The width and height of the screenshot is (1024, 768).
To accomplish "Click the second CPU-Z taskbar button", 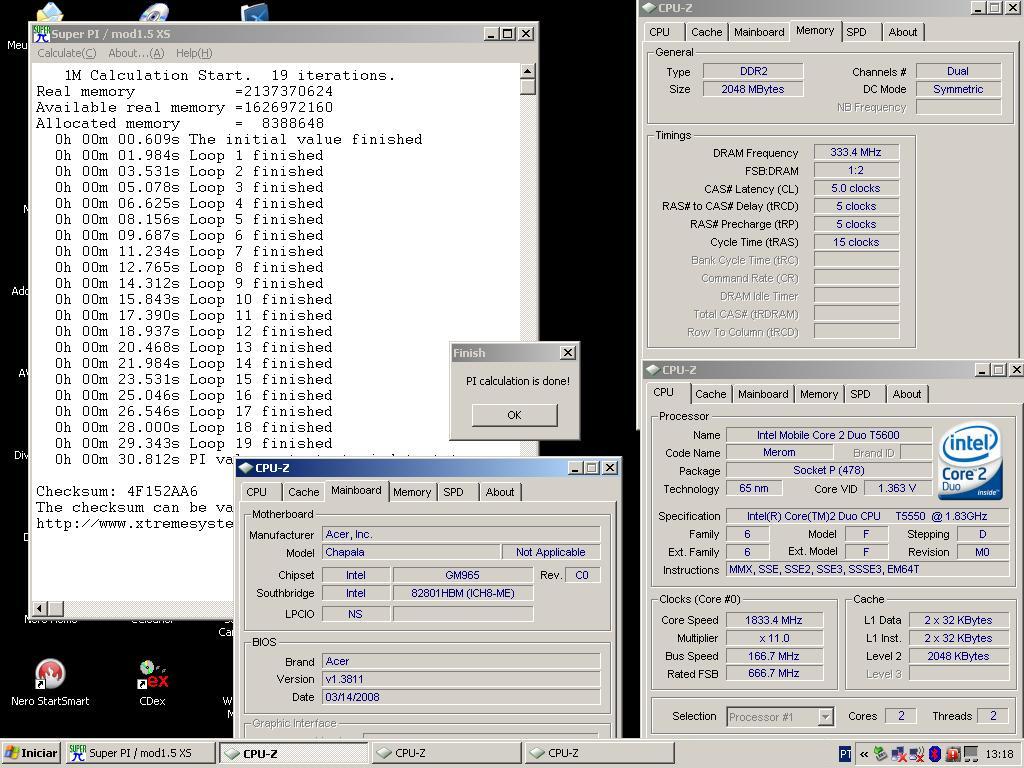I will click(x=447, y=753).
